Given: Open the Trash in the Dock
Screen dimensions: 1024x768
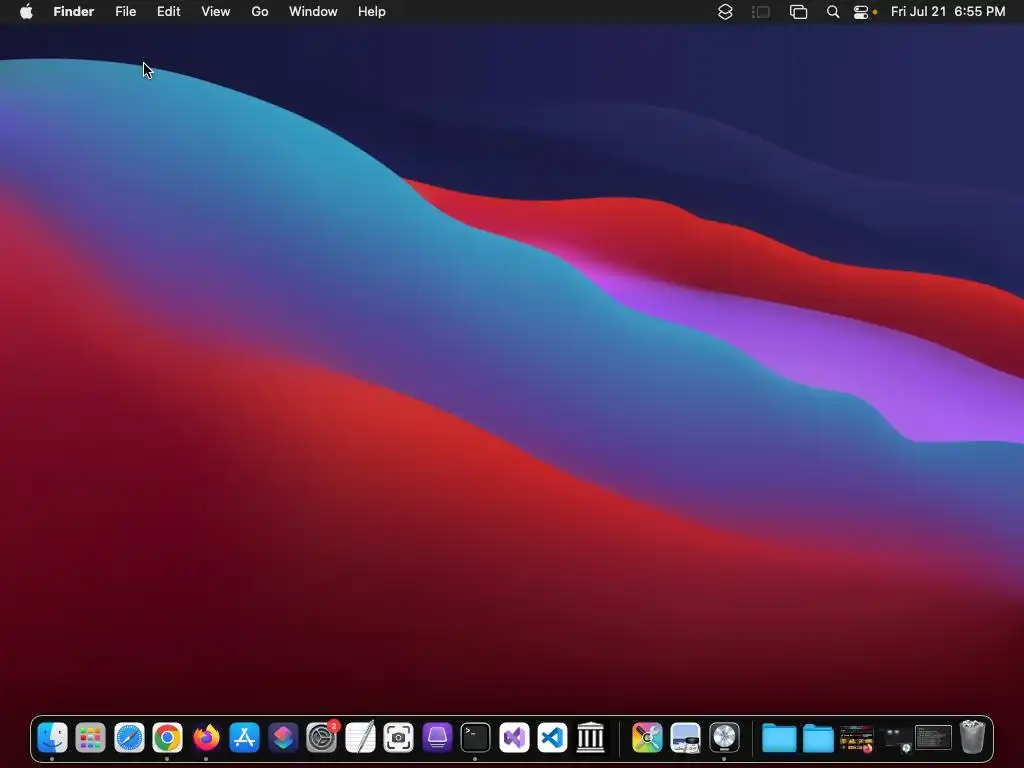Looking at the screenshot, I should (972, 737).
